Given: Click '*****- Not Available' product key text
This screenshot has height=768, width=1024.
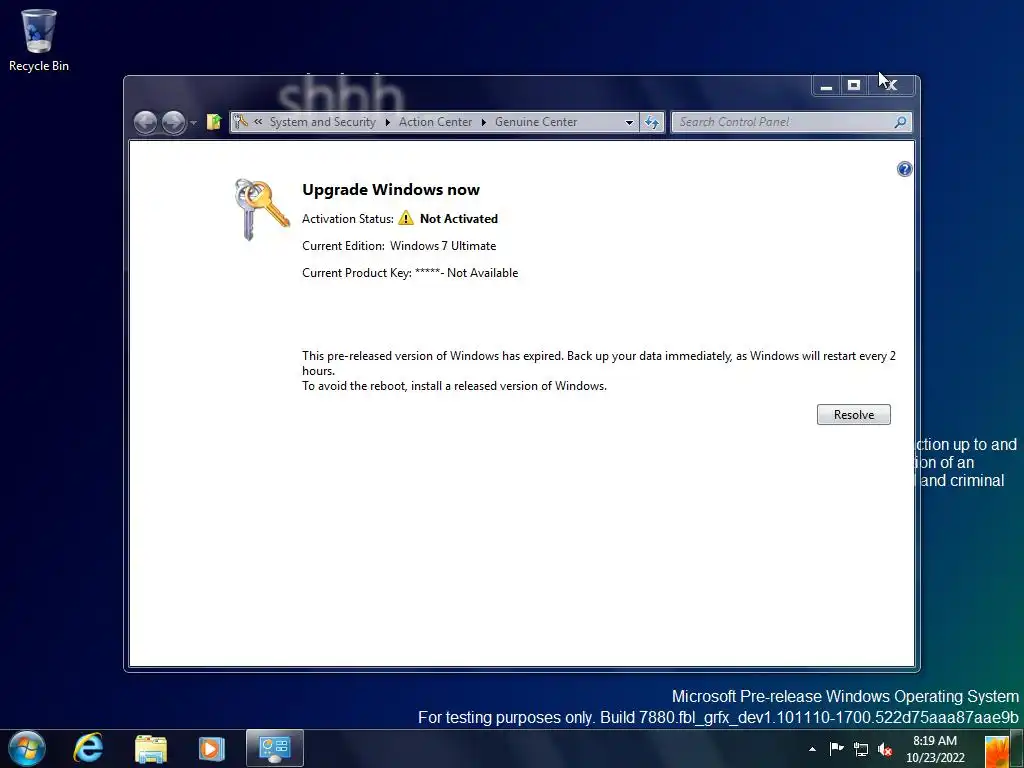Looking at the screenshot, I should (466, 273).
